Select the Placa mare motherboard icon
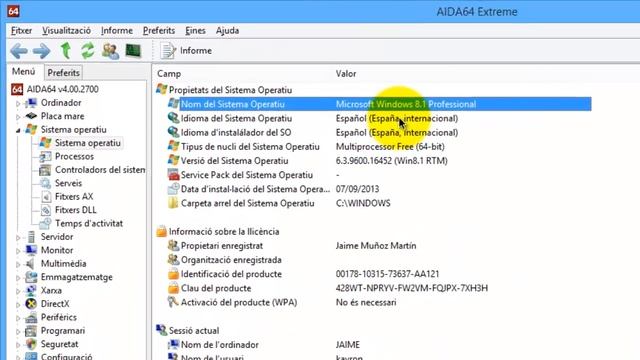This screenshot has width=640, height=360. point(31,116)
